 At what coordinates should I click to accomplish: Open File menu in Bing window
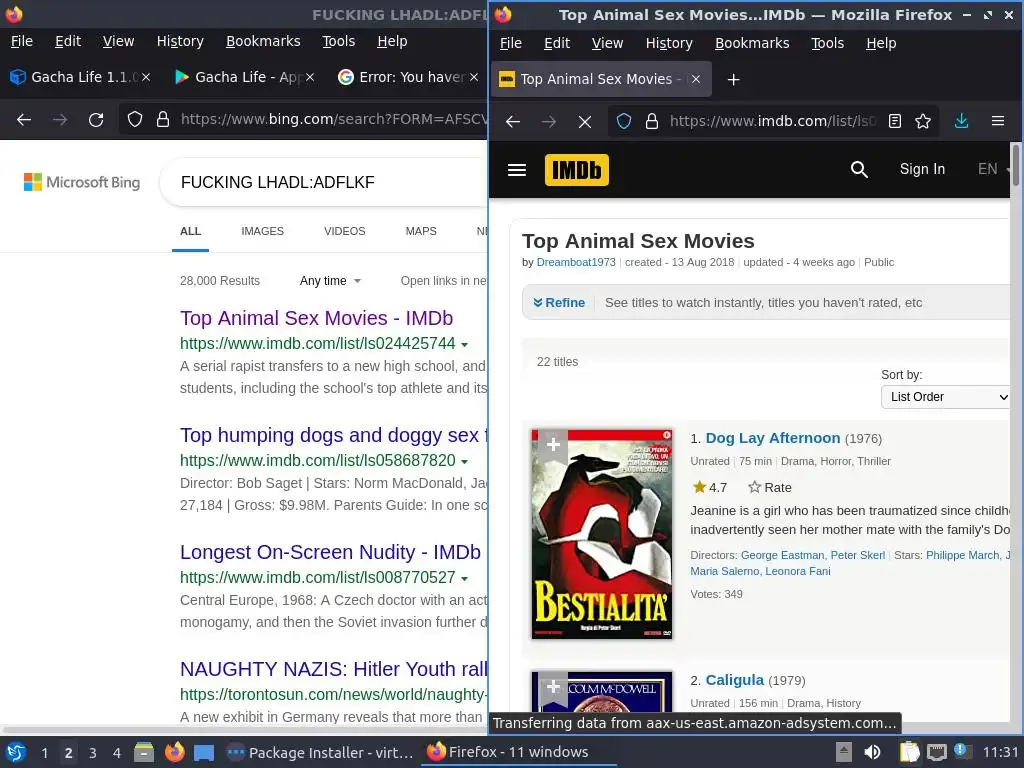(x=22, y=41)
